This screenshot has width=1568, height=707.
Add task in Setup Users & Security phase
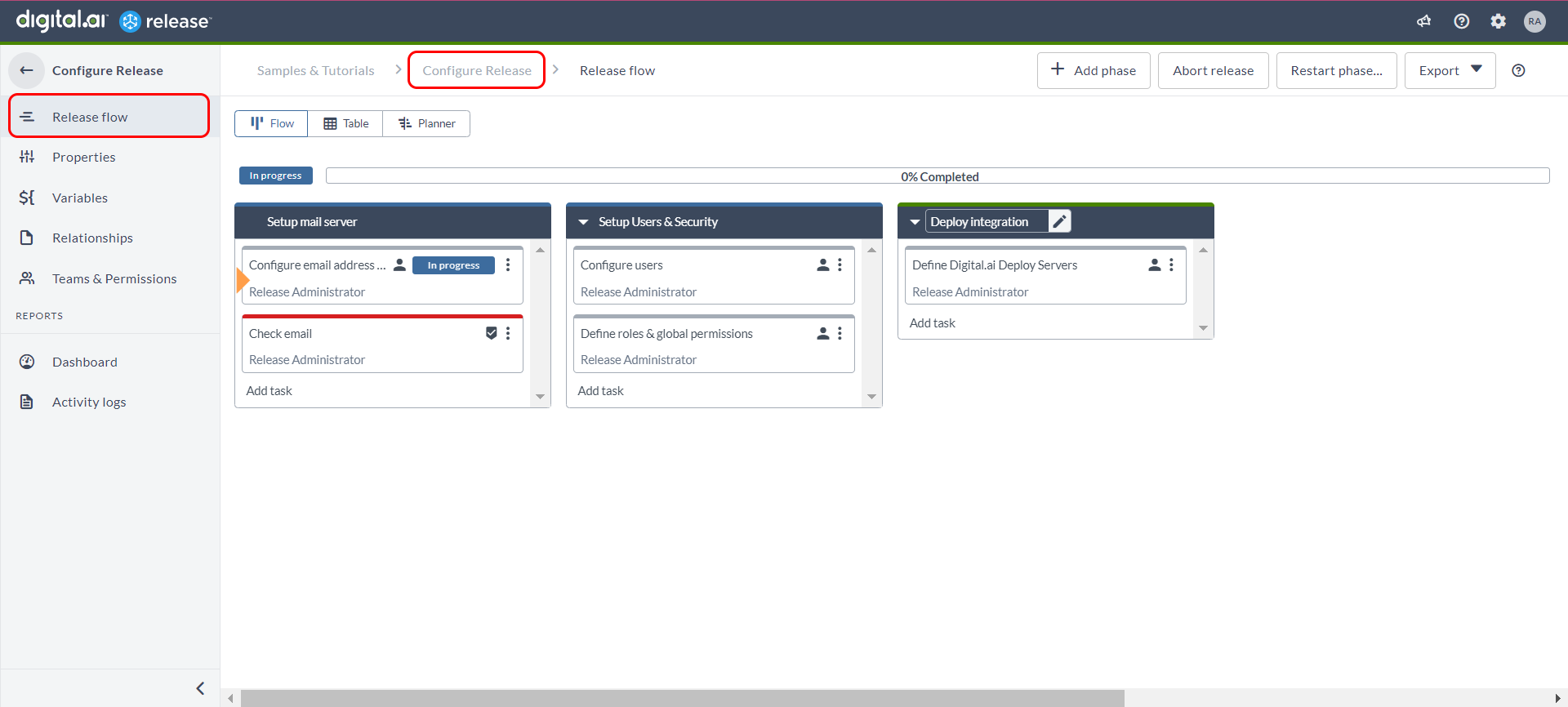pyautogui.click(x=601, y=390)
